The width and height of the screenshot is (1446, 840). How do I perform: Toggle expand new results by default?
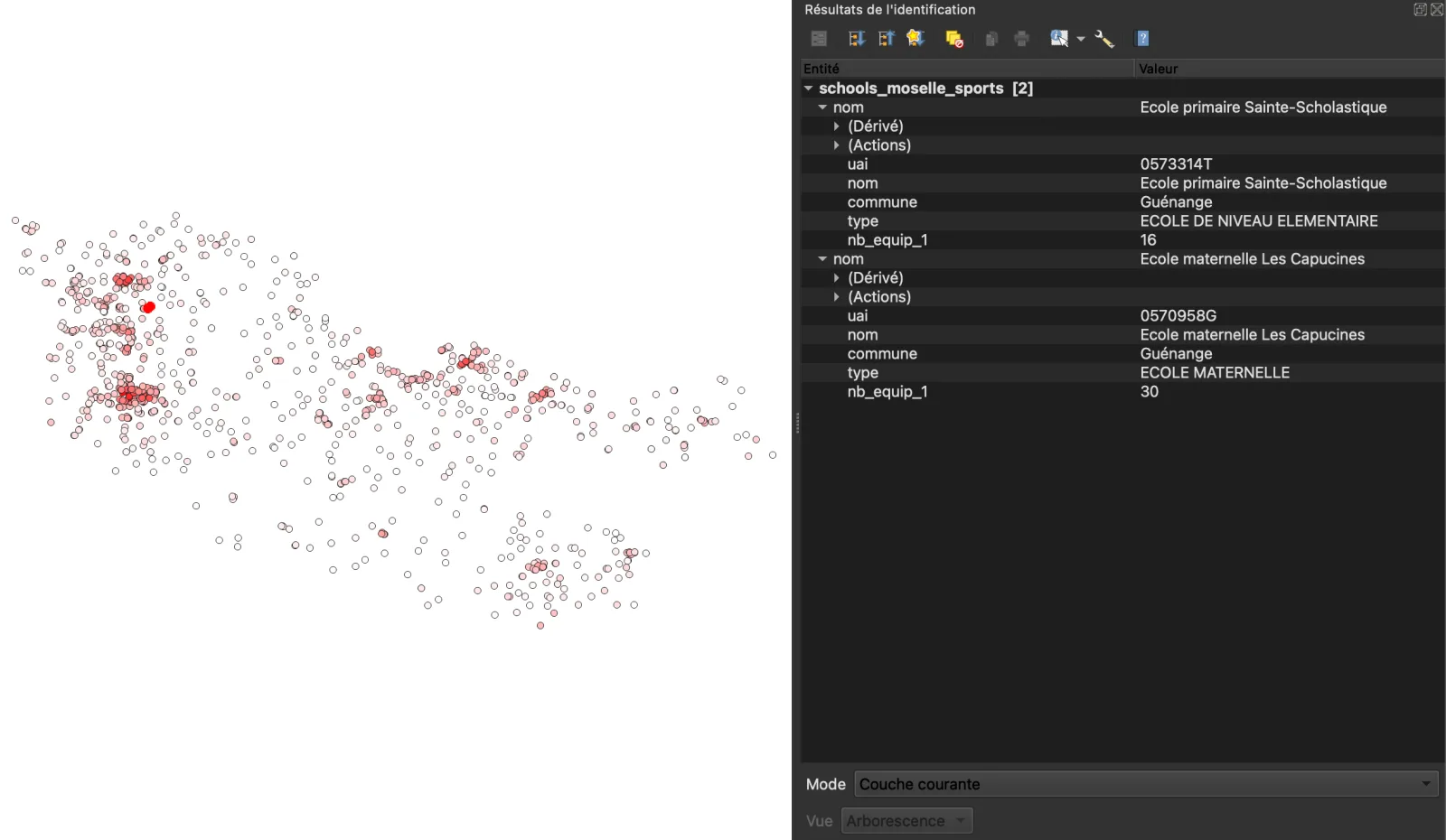click(915, 38)
